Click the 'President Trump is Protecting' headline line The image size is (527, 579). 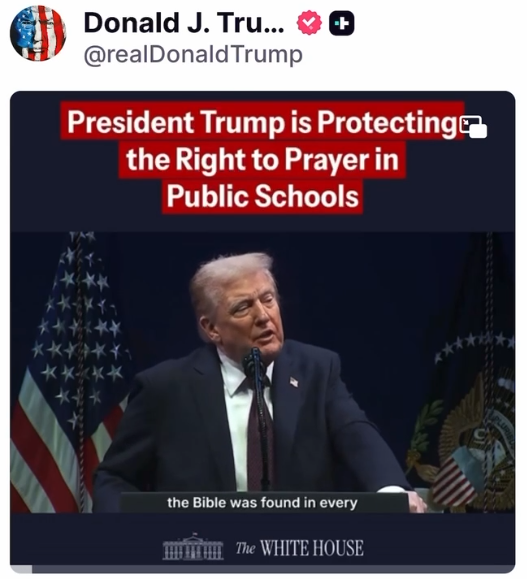click(x=262, y=121)
